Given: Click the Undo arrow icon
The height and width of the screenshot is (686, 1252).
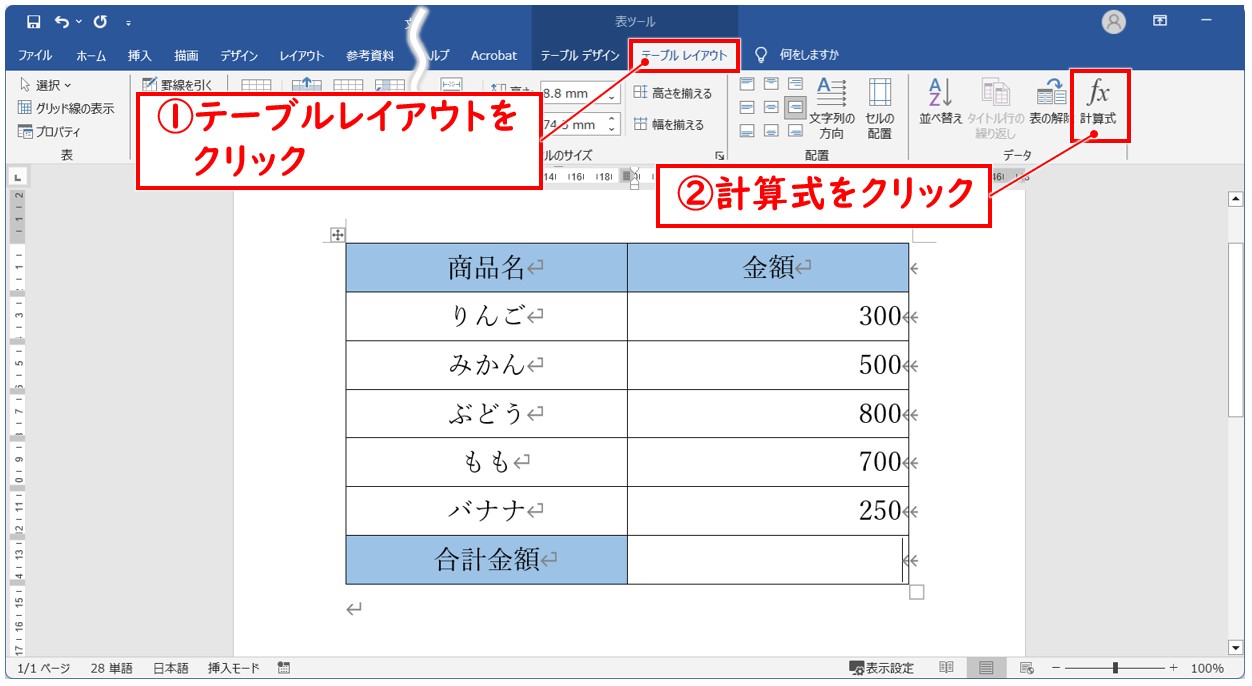Looking at the screenshot, I should coord(62,22).
